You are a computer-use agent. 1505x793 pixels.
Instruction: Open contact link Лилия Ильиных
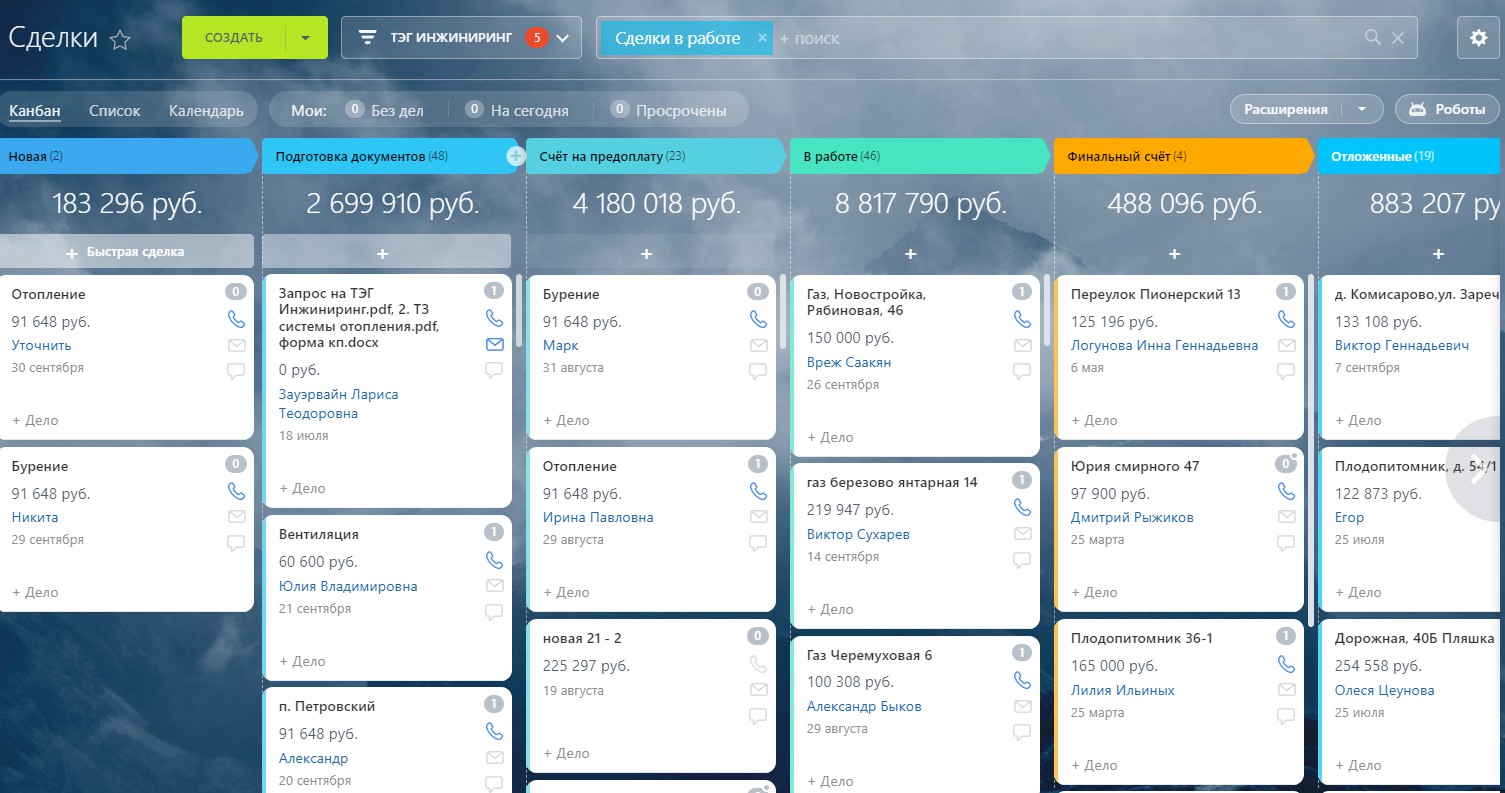click(x=1123, y=690)
